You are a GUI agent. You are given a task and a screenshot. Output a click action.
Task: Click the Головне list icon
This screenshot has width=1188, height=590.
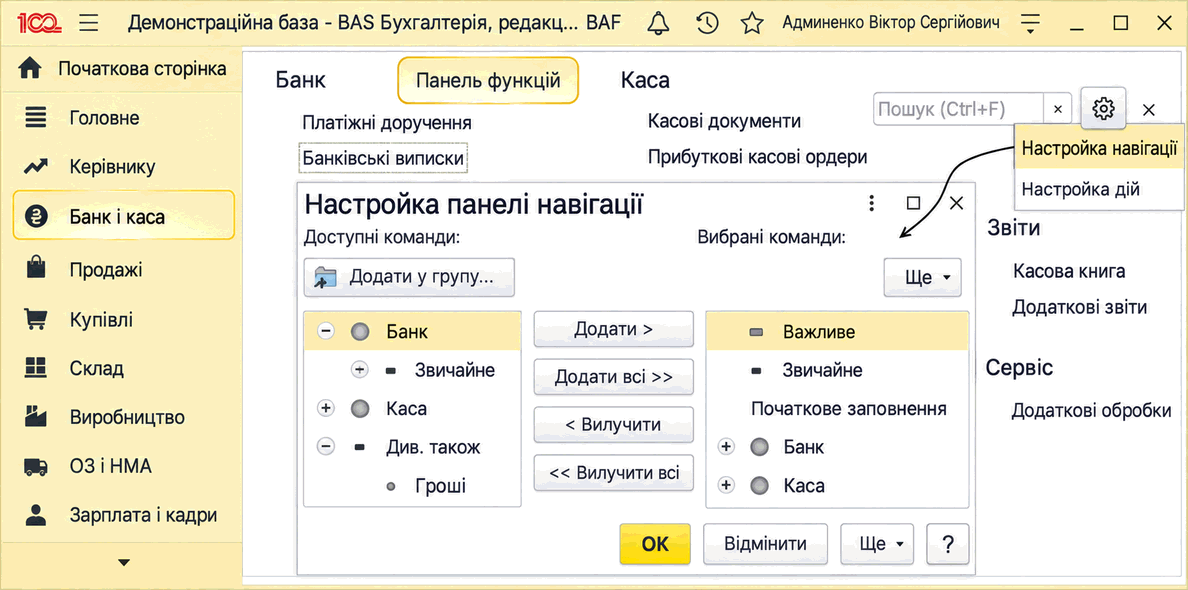(36, 118)
